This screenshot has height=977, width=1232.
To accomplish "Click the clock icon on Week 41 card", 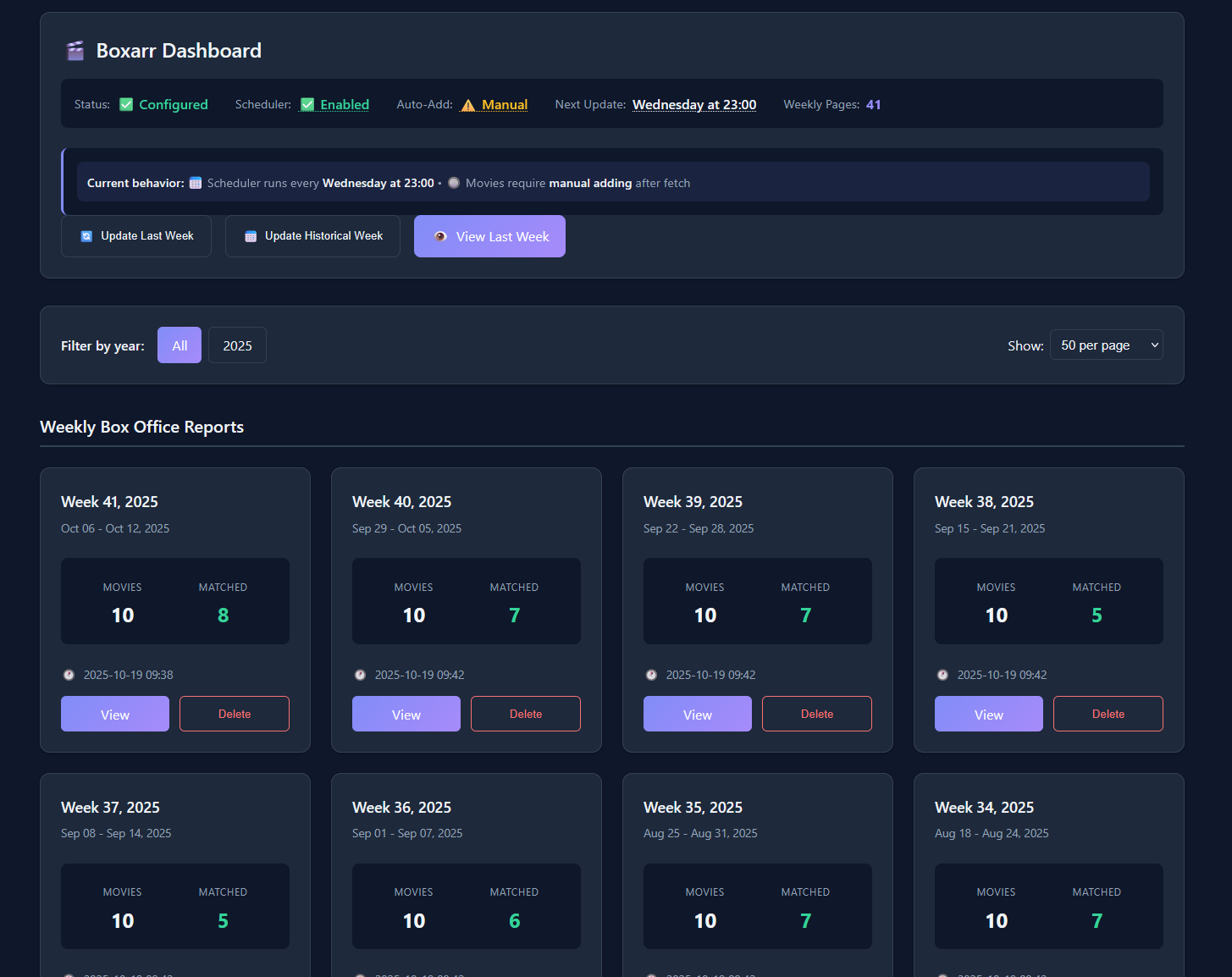I will point(69,675).
